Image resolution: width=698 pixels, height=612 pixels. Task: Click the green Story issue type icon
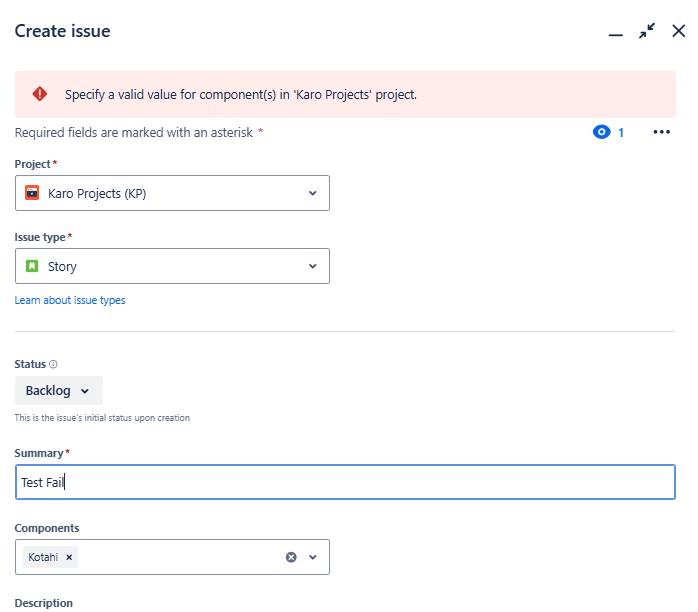coord(32,266)
